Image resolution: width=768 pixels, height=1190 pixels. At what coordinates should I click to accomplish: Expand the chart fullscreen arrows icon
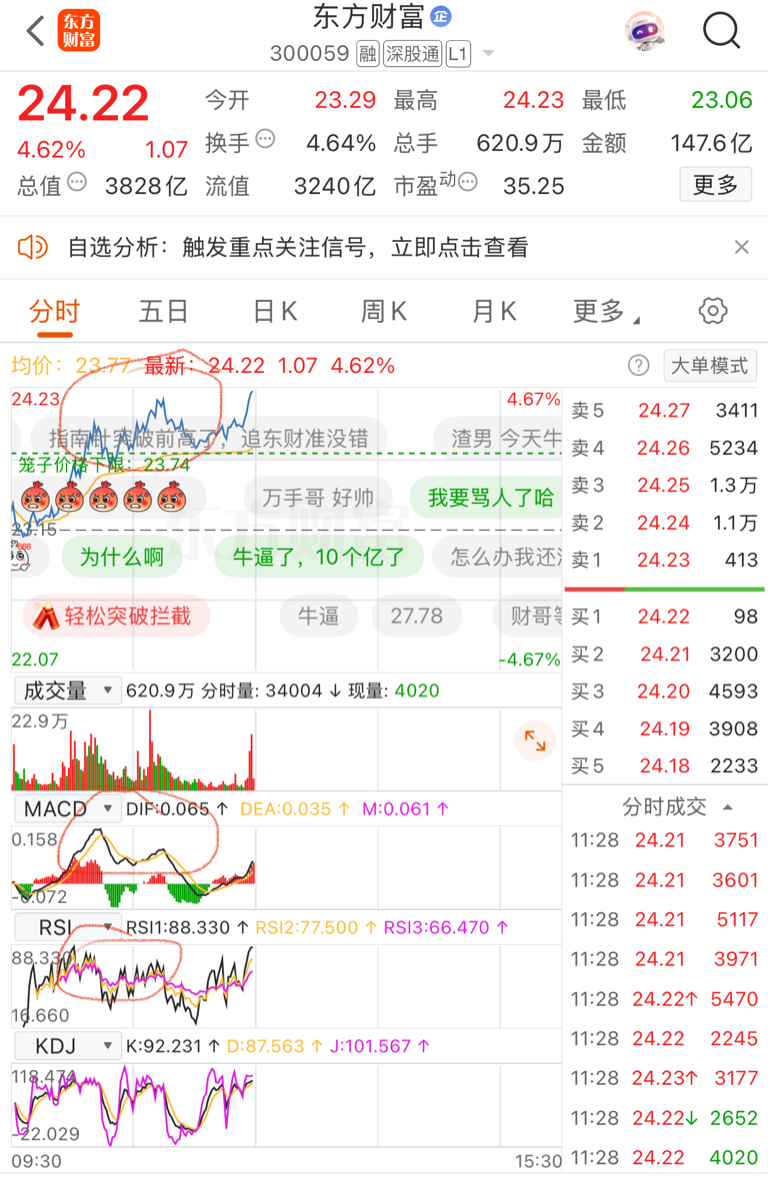pyautogui.click(x=535, y=741)
